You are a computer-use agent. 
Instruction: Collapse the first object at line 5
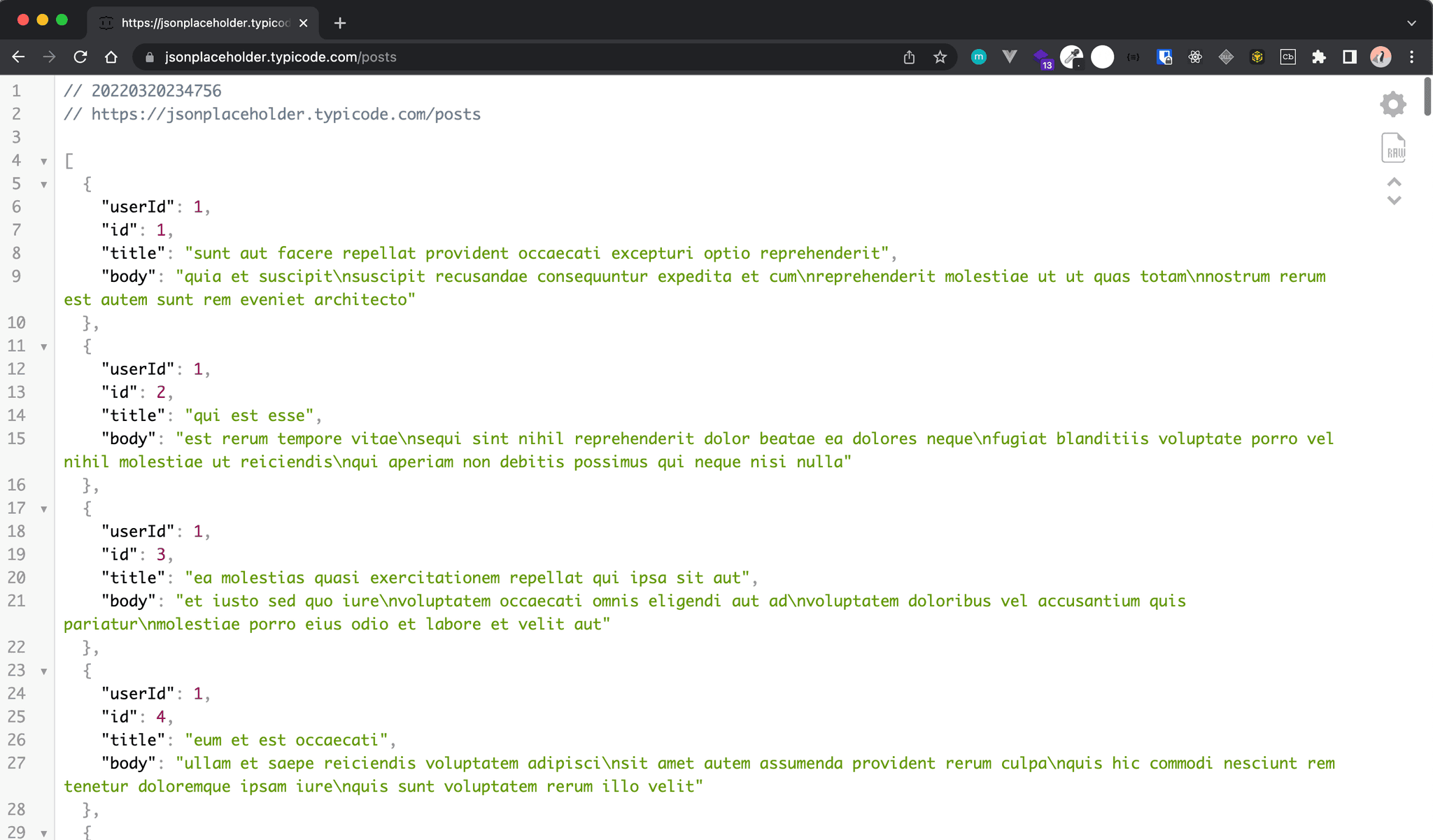click(x=43, y=185)
